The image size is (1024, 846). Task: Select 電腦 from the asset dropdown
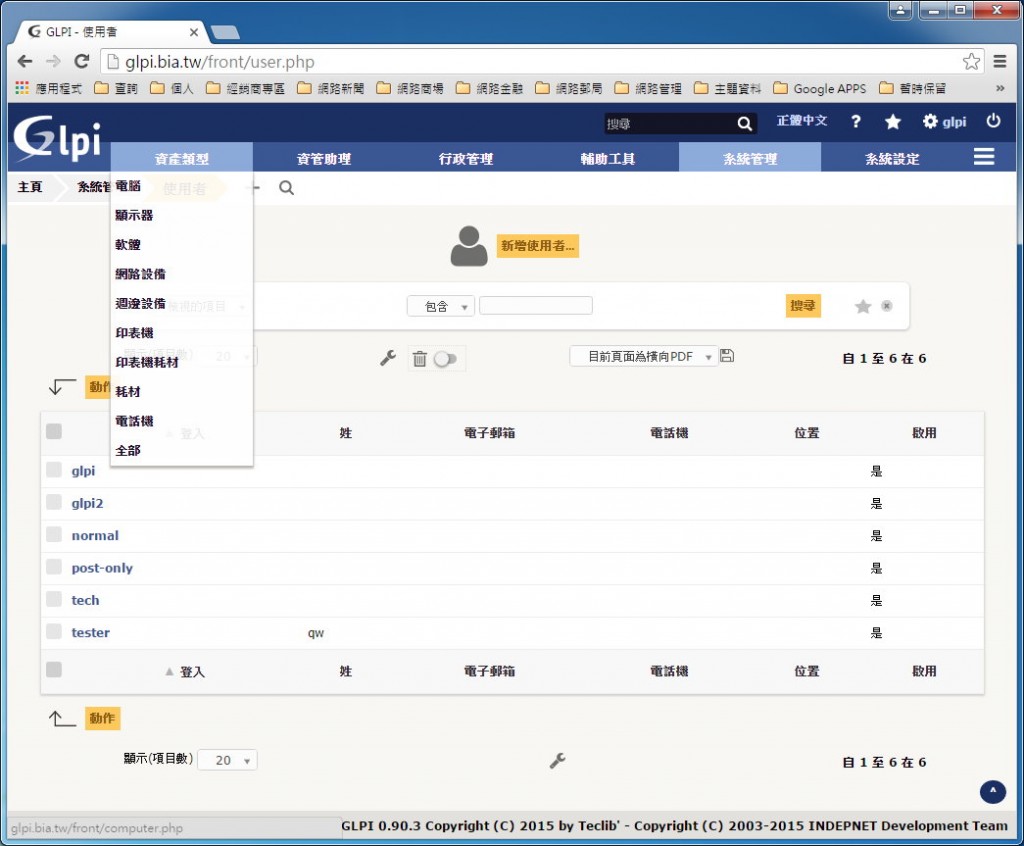pyautogui.click(x=128, y=186)
